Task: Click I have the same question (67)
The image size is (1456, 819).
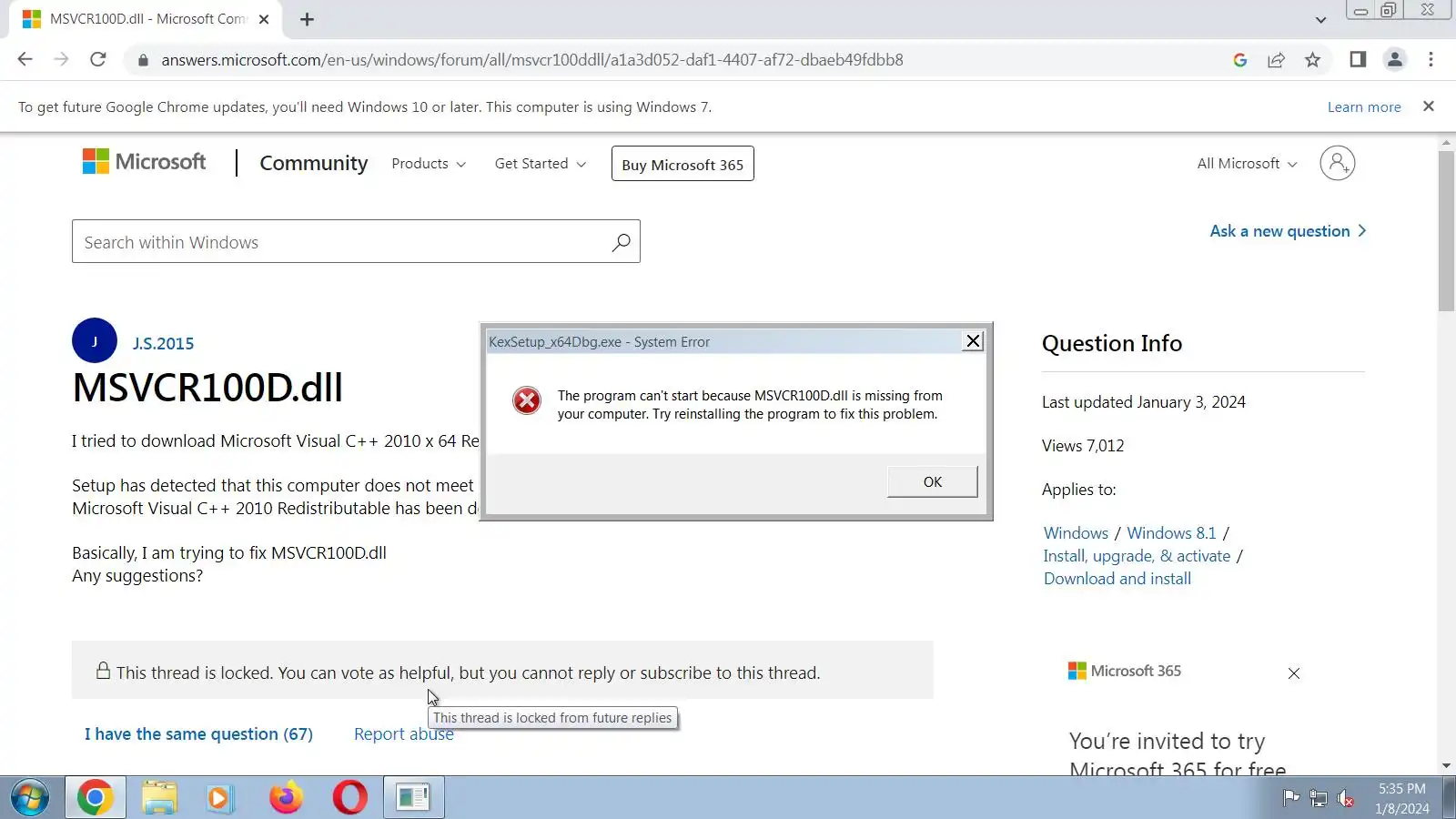Action: point(198,734)
